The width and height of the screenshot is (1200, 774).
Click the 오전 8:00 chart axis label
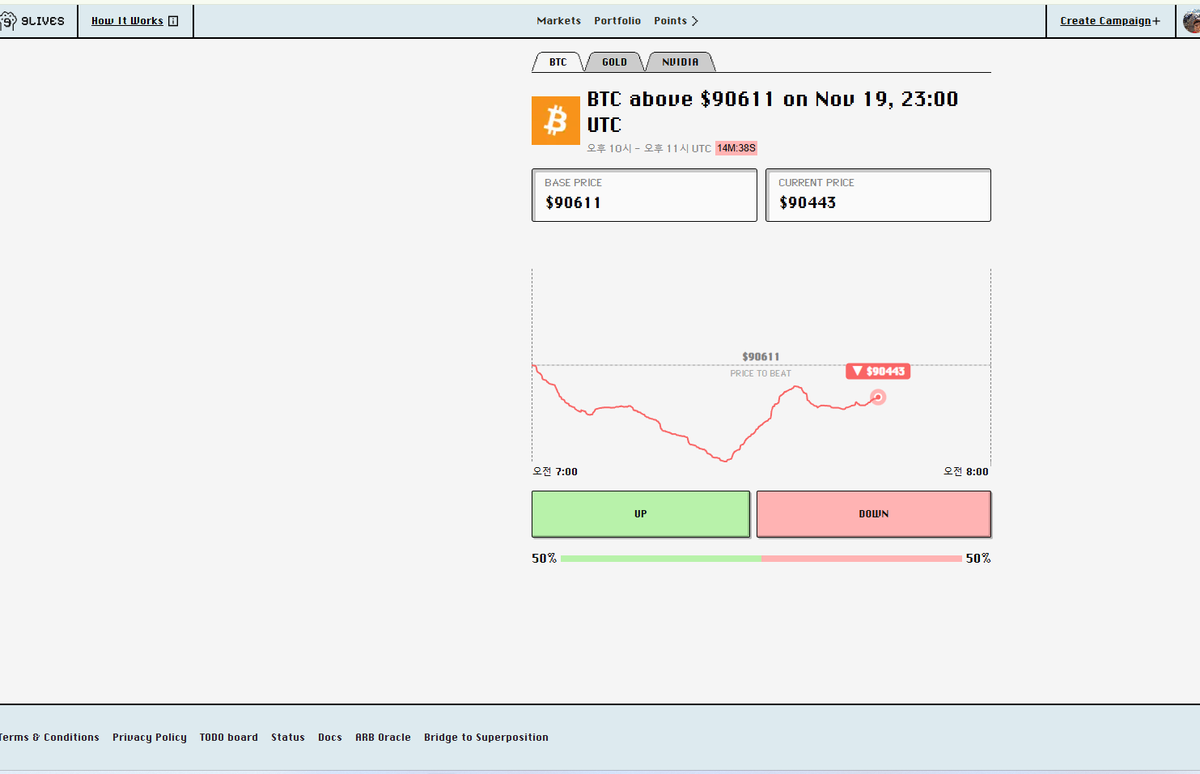[966, 472]
